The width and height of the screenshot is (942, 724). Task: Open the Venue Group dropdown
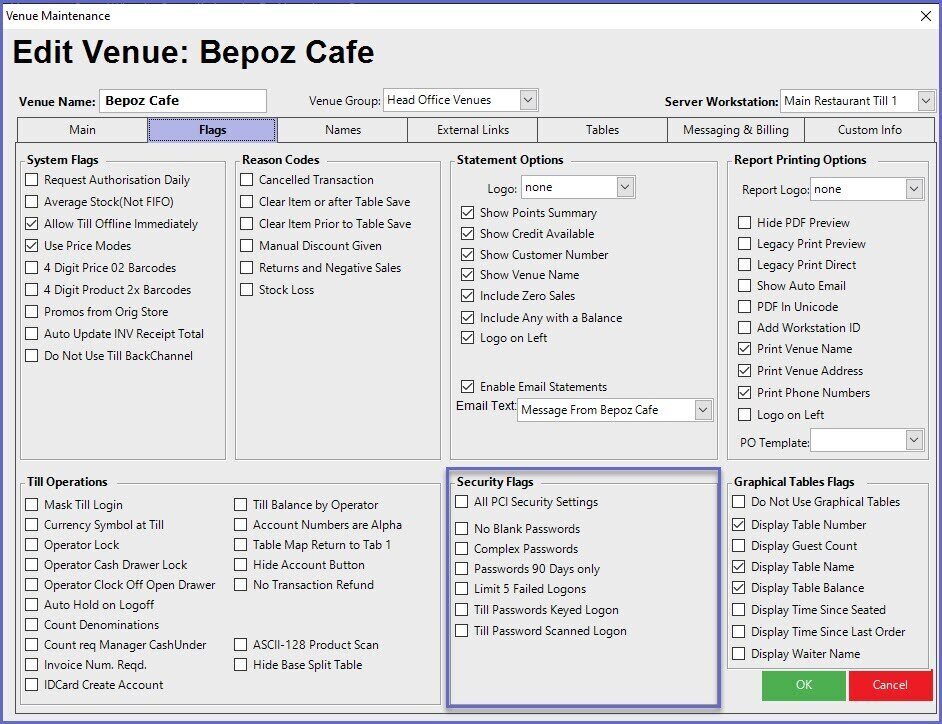[x=529, y=100]
